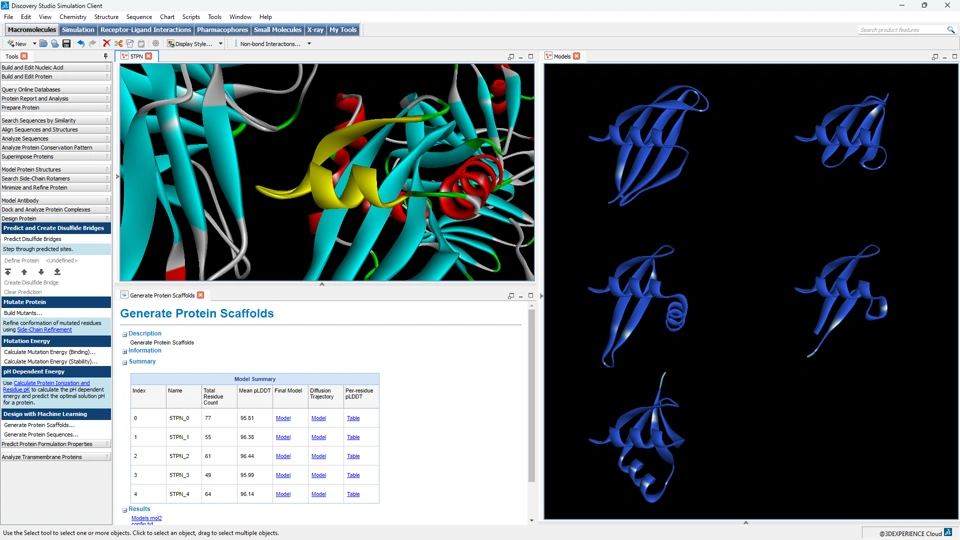
Task: Close the Generate Protein Scaffolds report tab
Action: [200, 295]
